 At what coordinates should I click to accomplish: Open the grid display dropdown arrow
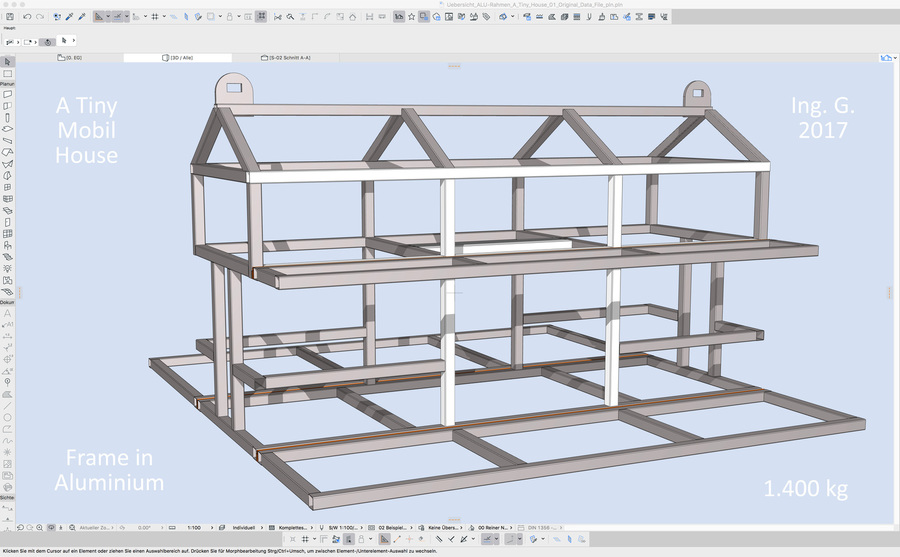point(166,17)
